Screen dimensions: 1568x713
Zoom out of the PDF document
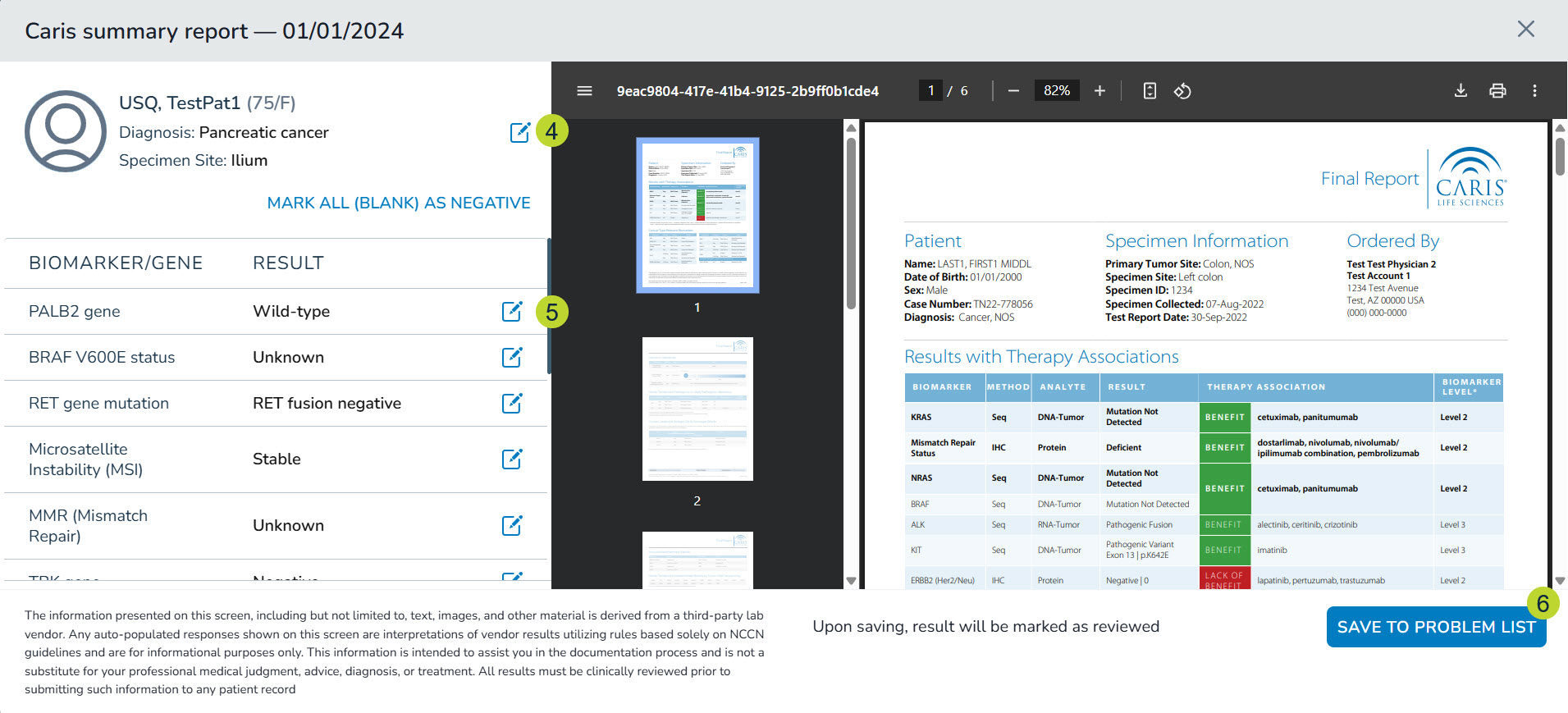pos(1013,91)
